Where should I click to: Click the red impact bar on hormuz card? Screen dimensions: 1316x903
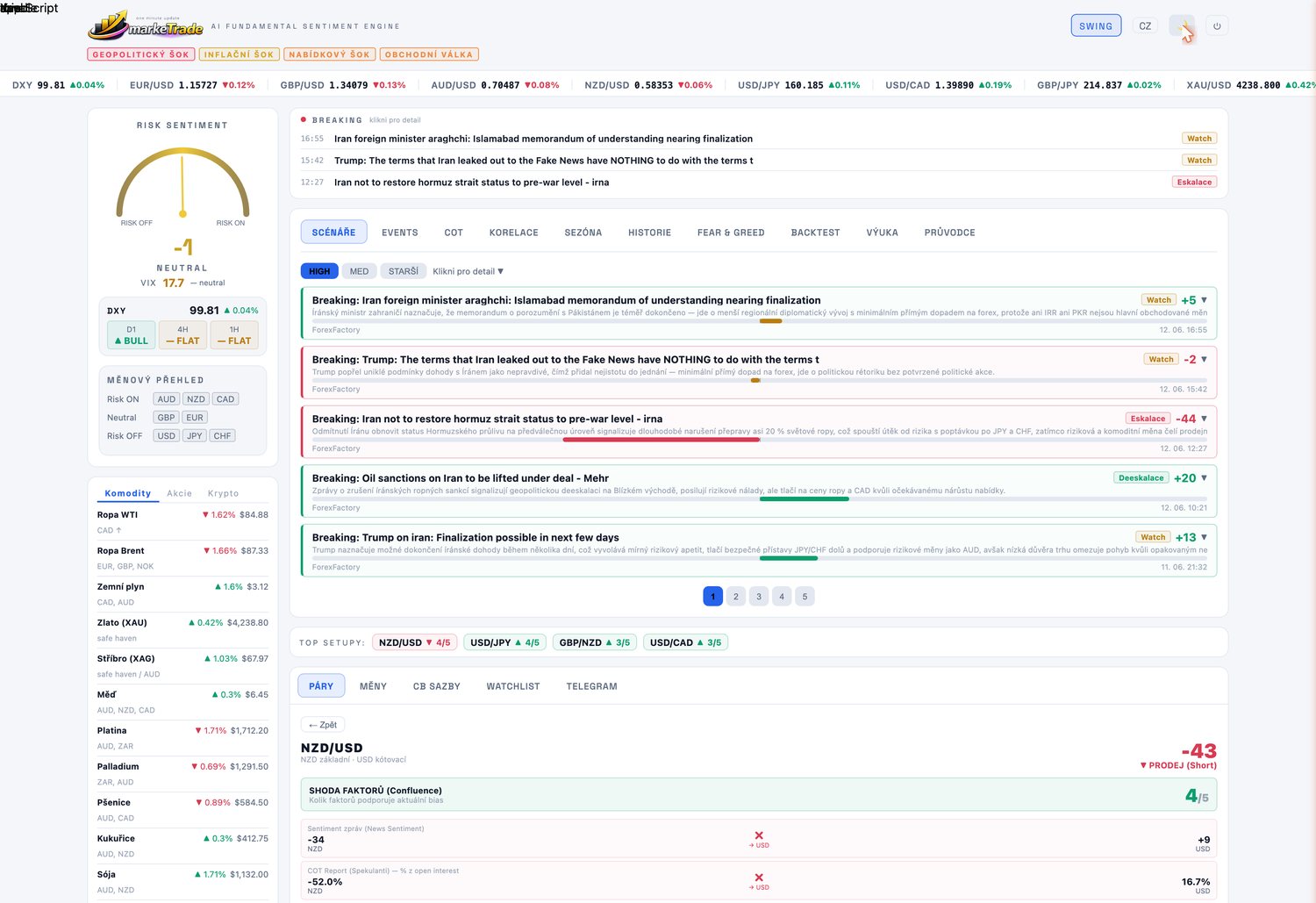pos(661,439)
